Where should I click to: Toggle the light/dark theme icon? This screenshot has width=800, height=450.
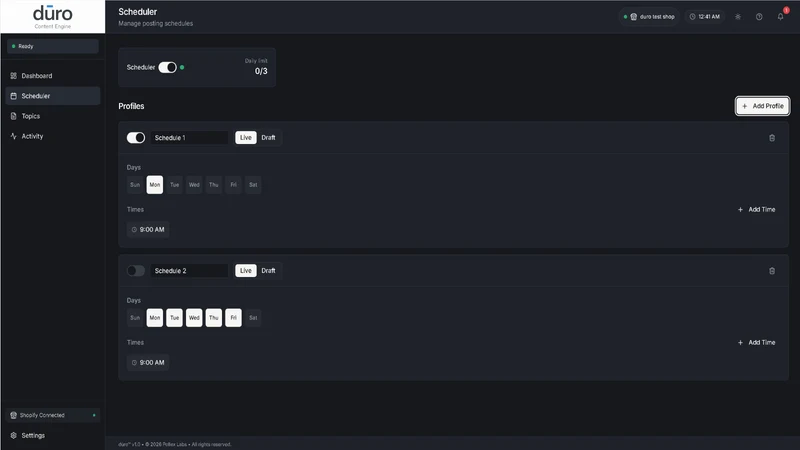738,17
